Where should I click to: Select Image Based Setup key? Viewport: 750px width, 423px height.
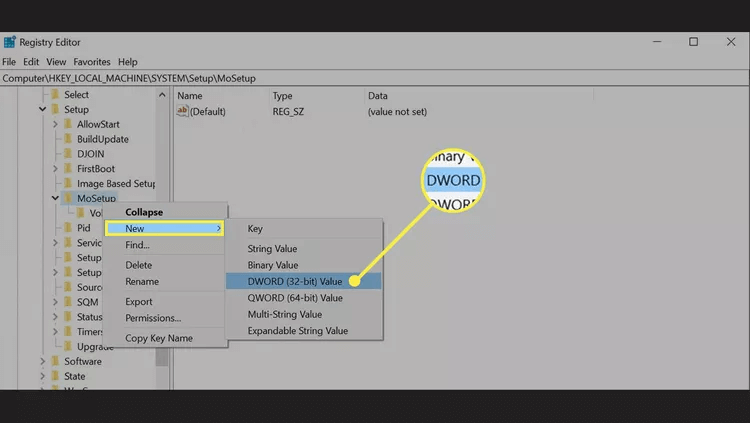click(116, 183)
